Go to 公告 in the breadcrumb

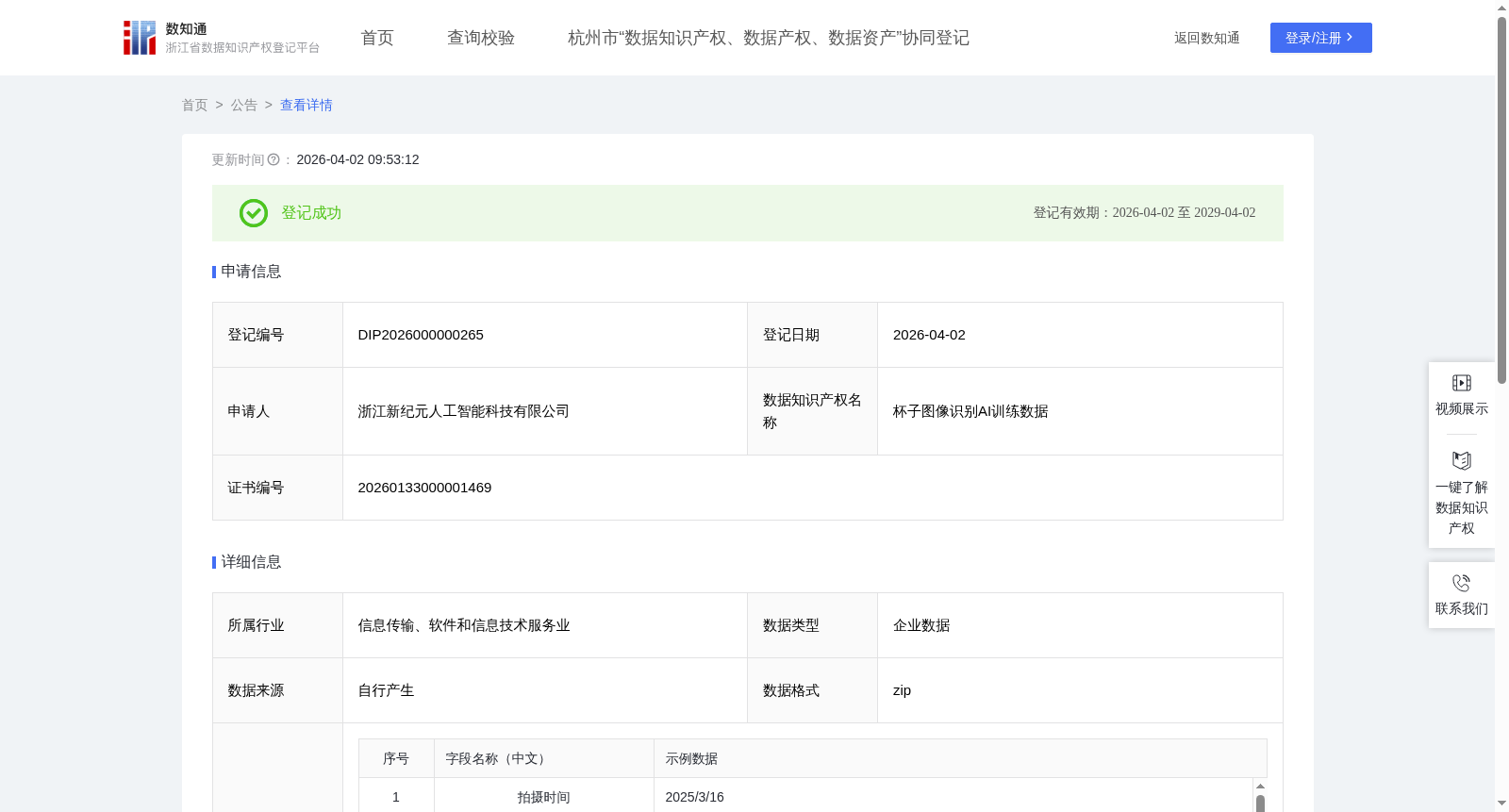244,106
